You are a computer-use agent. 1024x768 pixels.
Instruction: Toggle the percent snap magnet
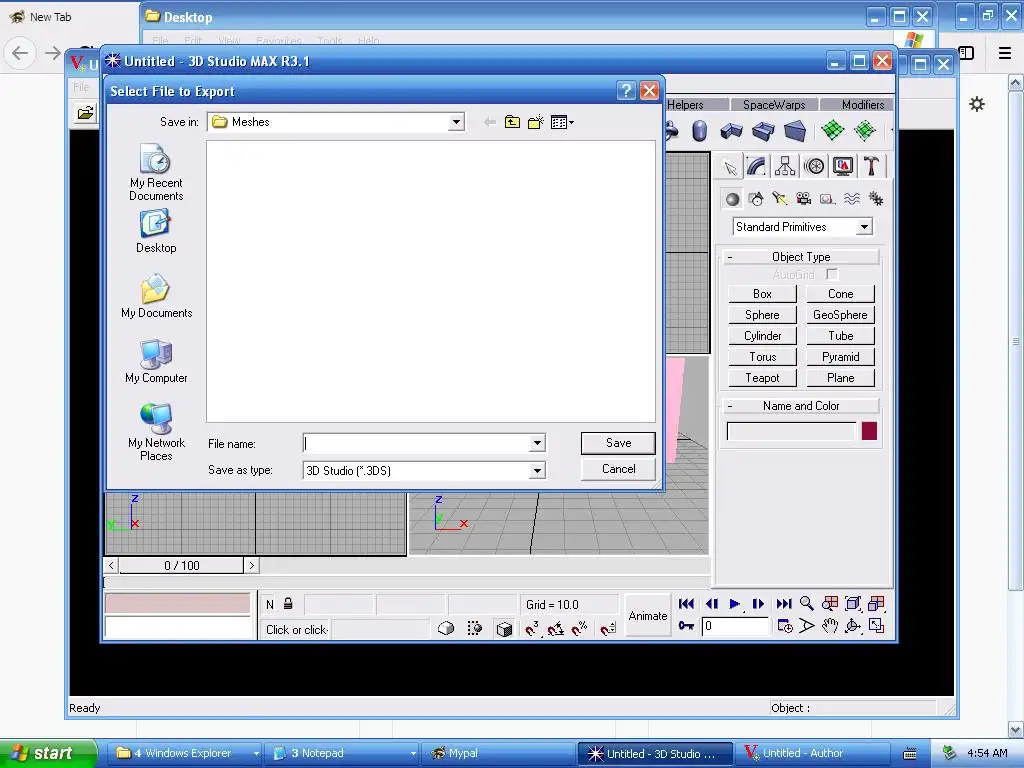click(x=579, y=628)
